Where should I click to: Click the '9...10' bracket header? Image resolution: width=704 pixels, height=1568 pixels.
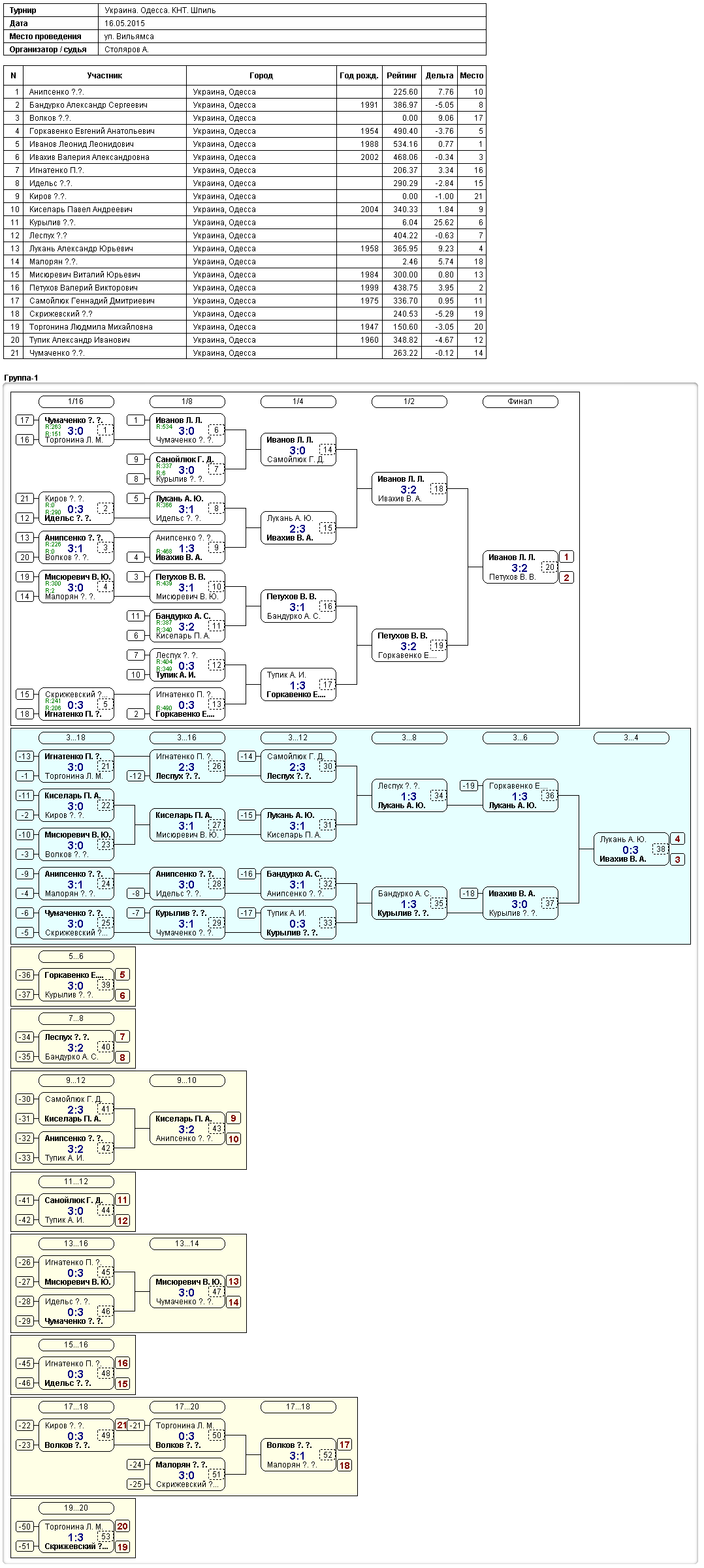coord(187,1080)
